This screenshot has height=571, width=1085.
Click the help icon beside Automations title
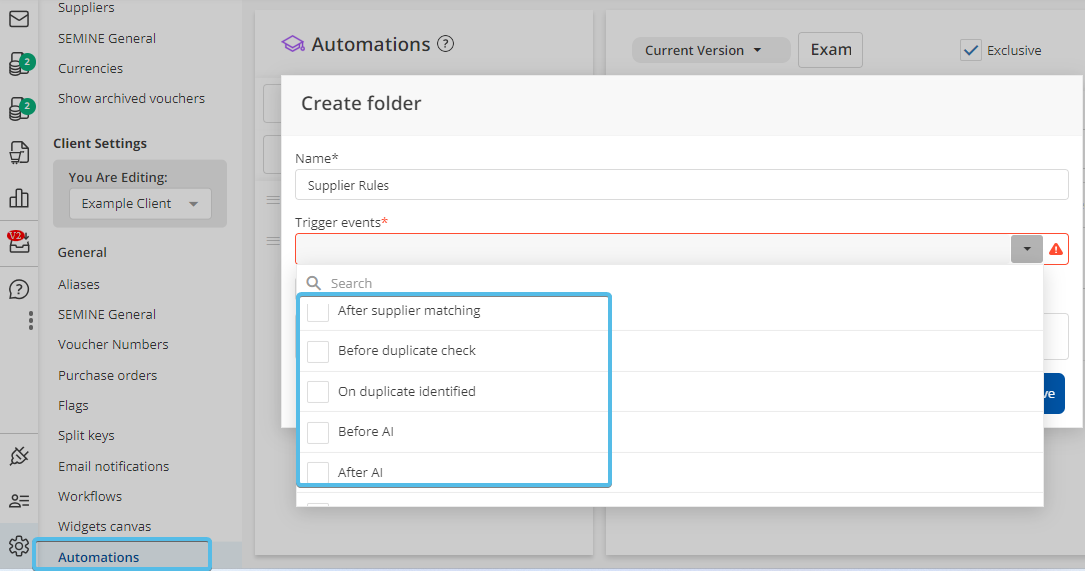point(446,44)
